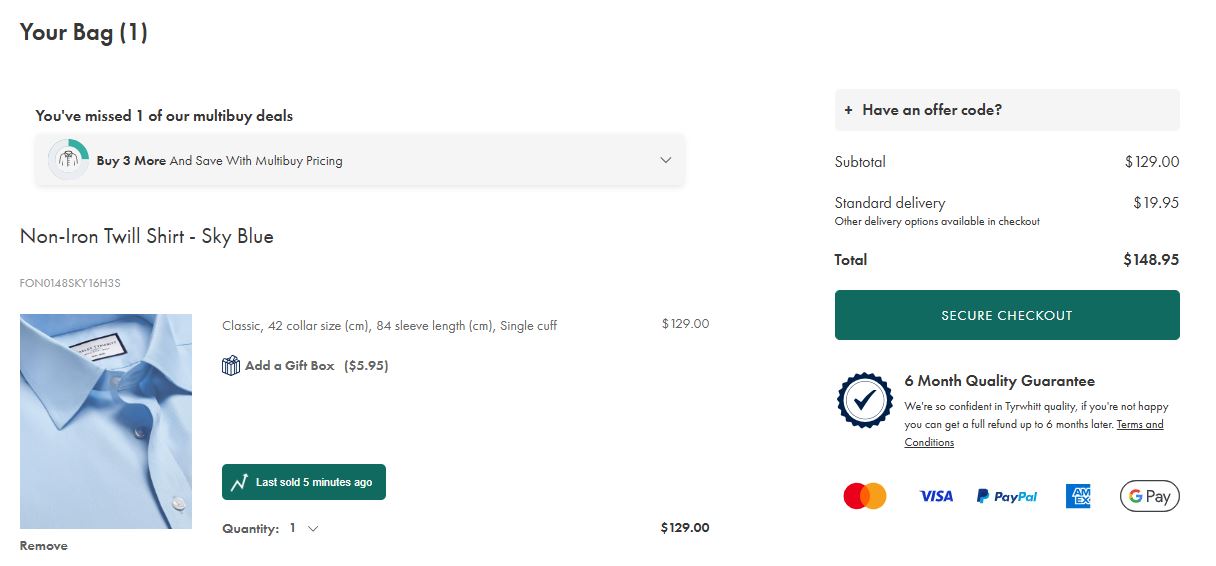Click the Visa payment logo
This screenshot has width=1216, height=566.
936,496
